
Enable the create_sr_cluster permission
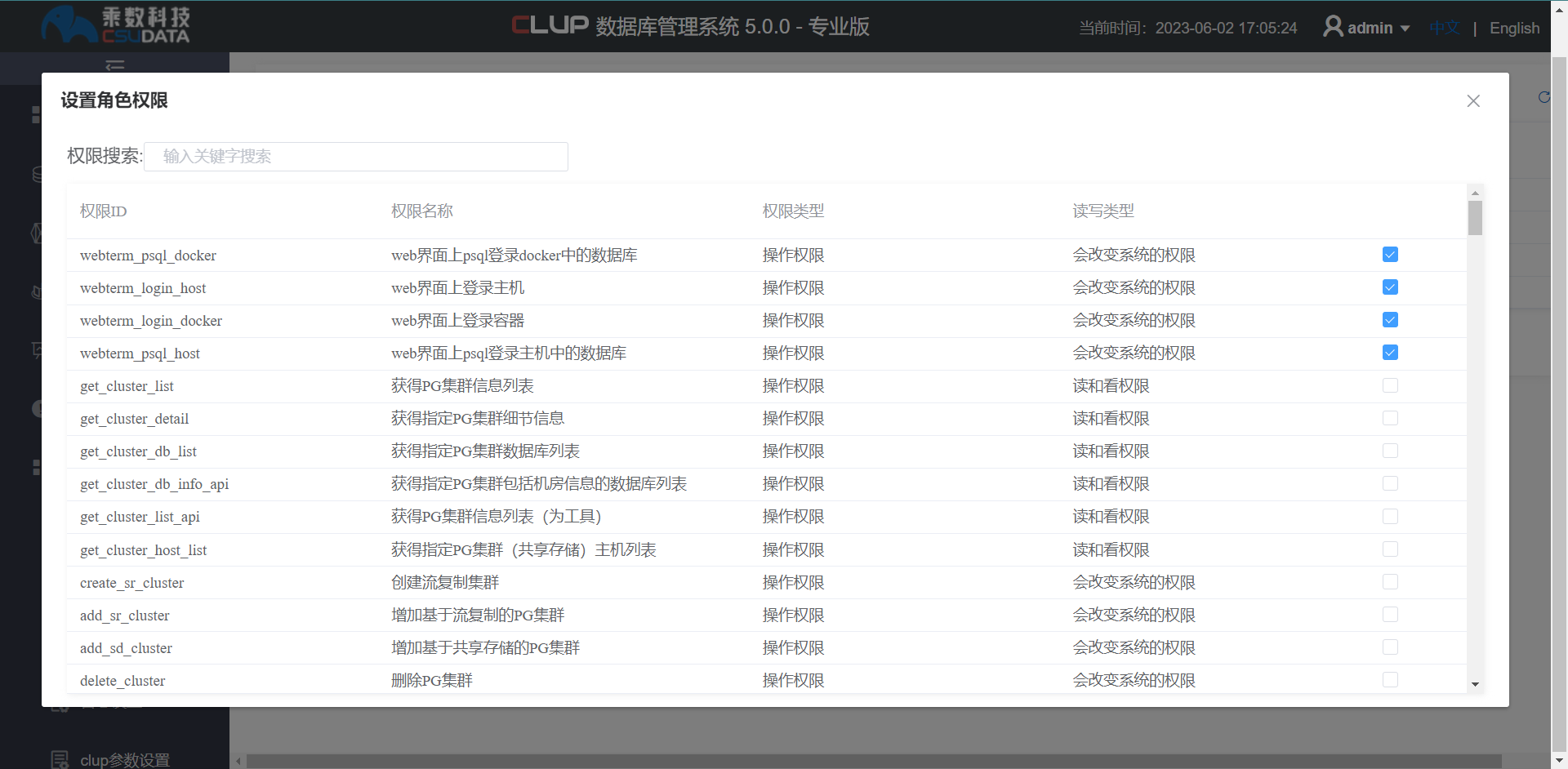(1391, 581)
